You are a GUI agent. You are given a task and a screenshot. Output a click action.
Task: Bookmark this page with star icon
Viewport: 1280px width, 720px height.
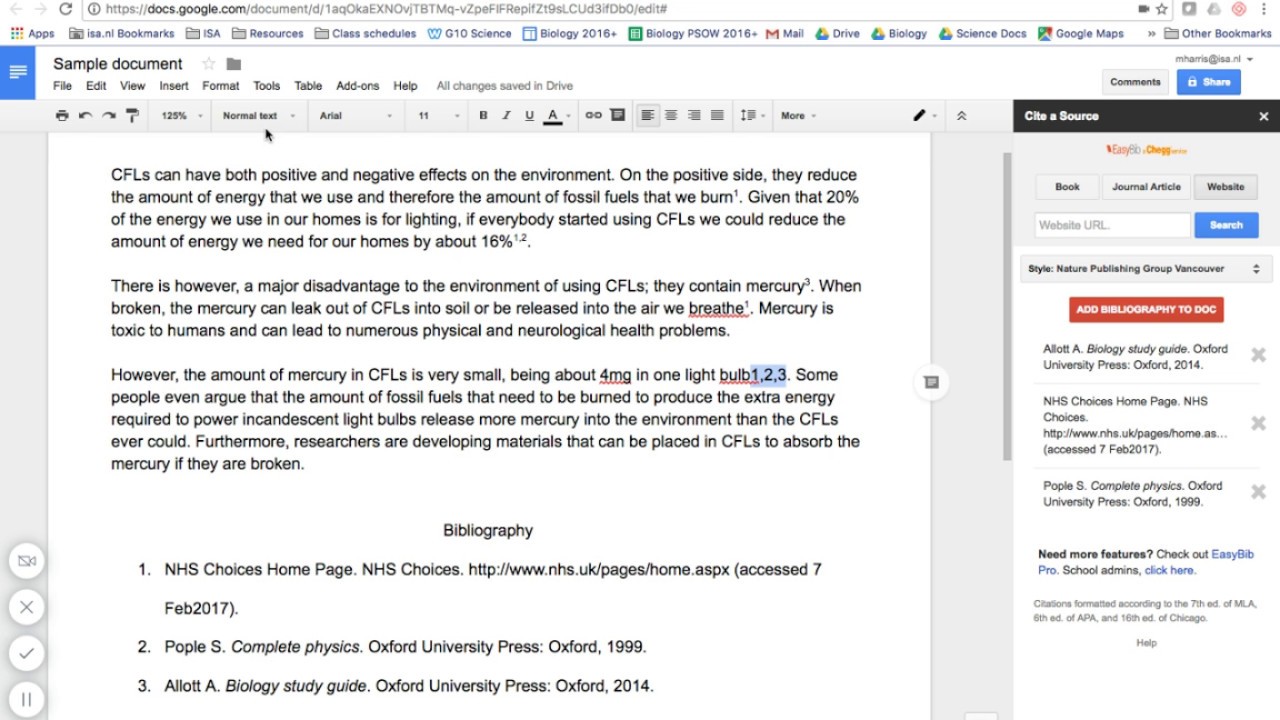coord(1162,9)
